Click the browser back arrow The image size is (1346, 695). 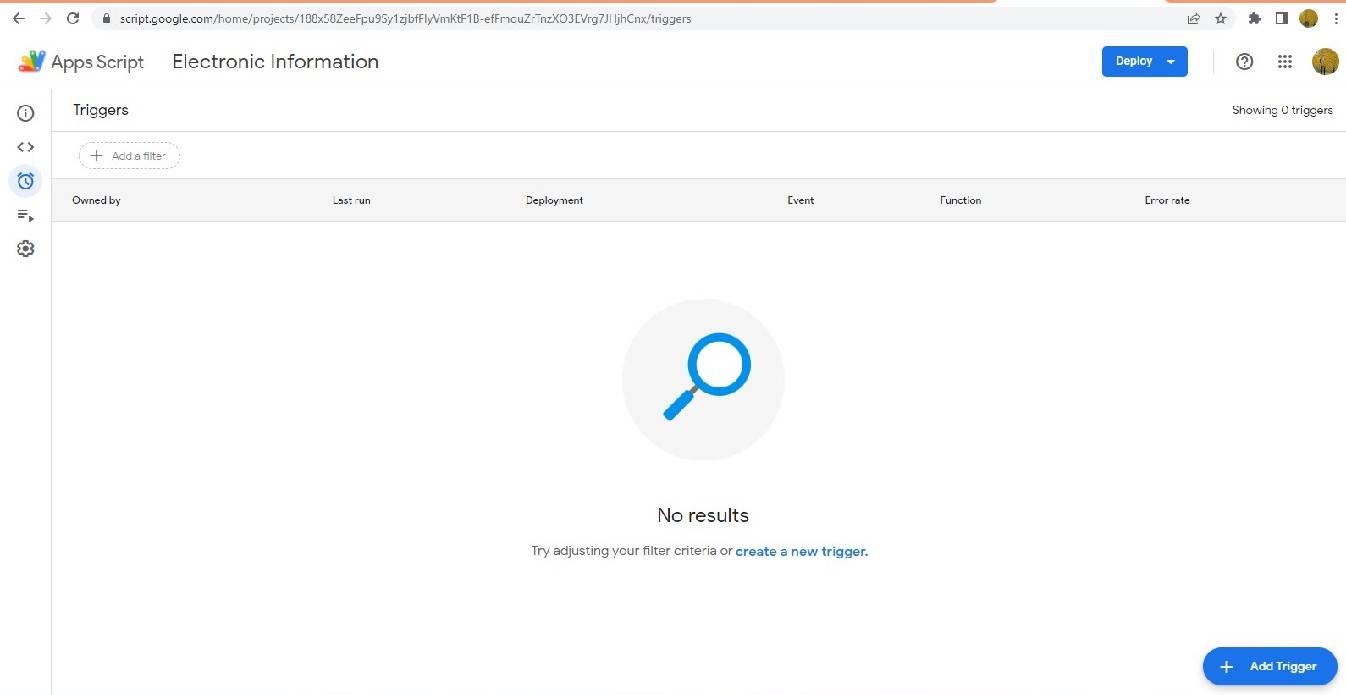[x=18, y=18]
